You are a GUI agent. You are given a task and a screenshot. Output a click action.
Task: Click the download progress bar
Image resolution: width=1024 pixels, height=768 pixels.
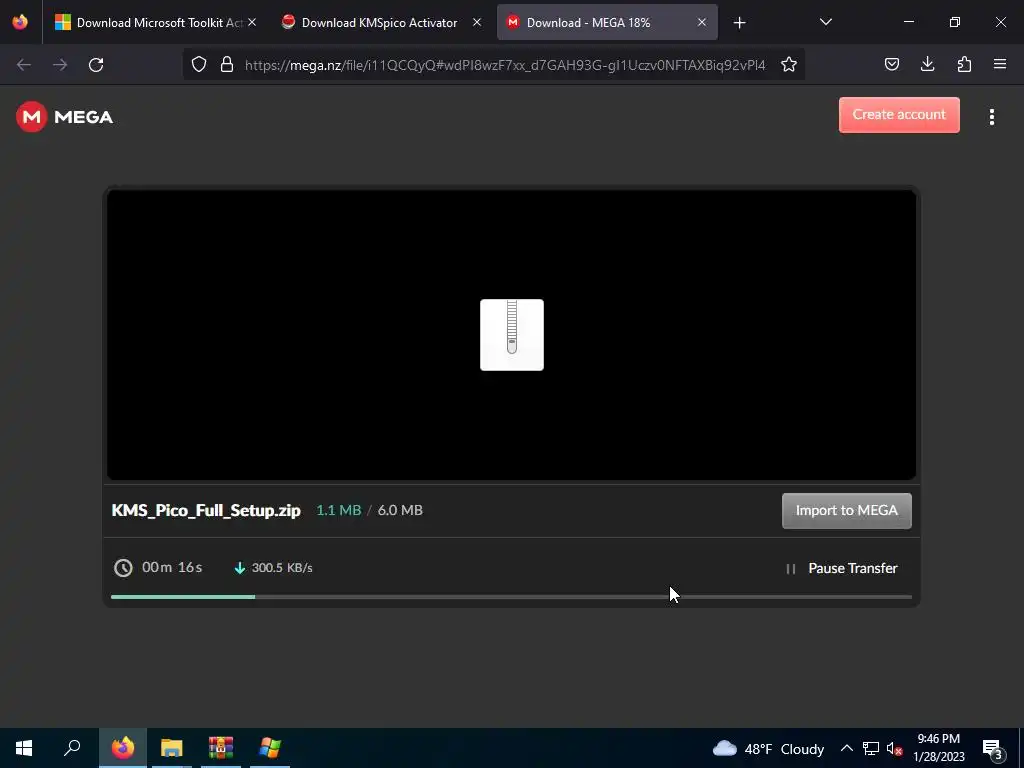(x=511, y=597)
